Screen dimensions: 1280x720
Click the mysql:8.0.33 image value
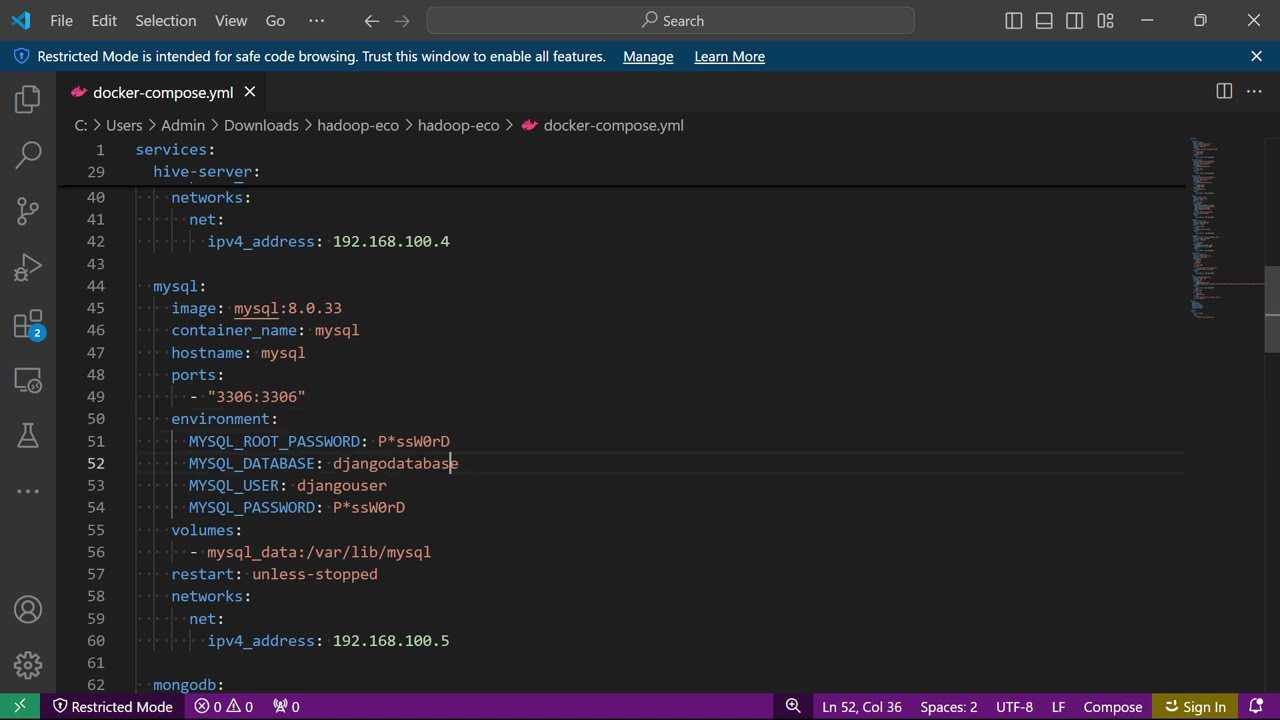coord(288,308)
